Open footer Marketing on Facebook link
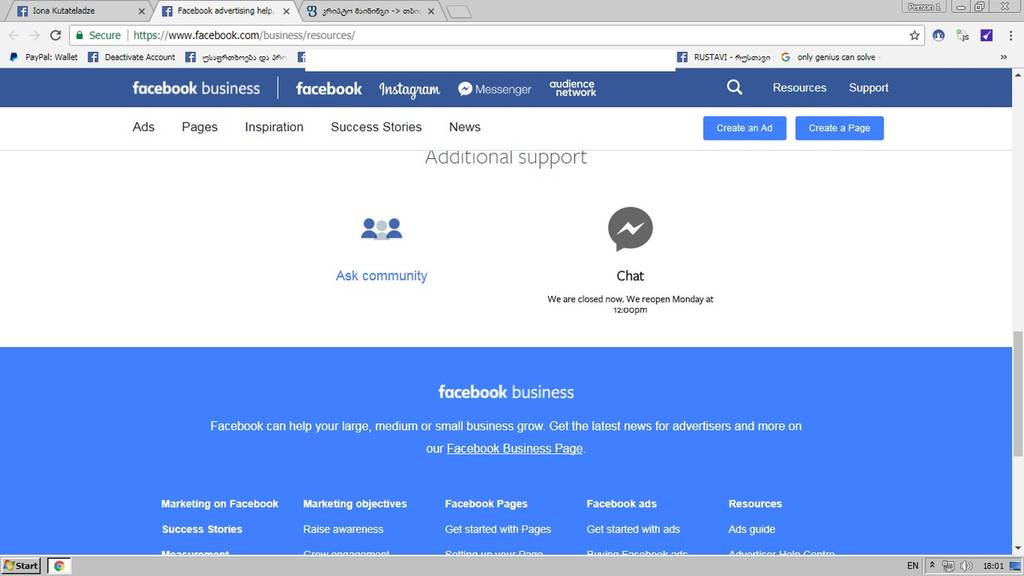The height and width of the screenshot is (576, 1024). 219,504
